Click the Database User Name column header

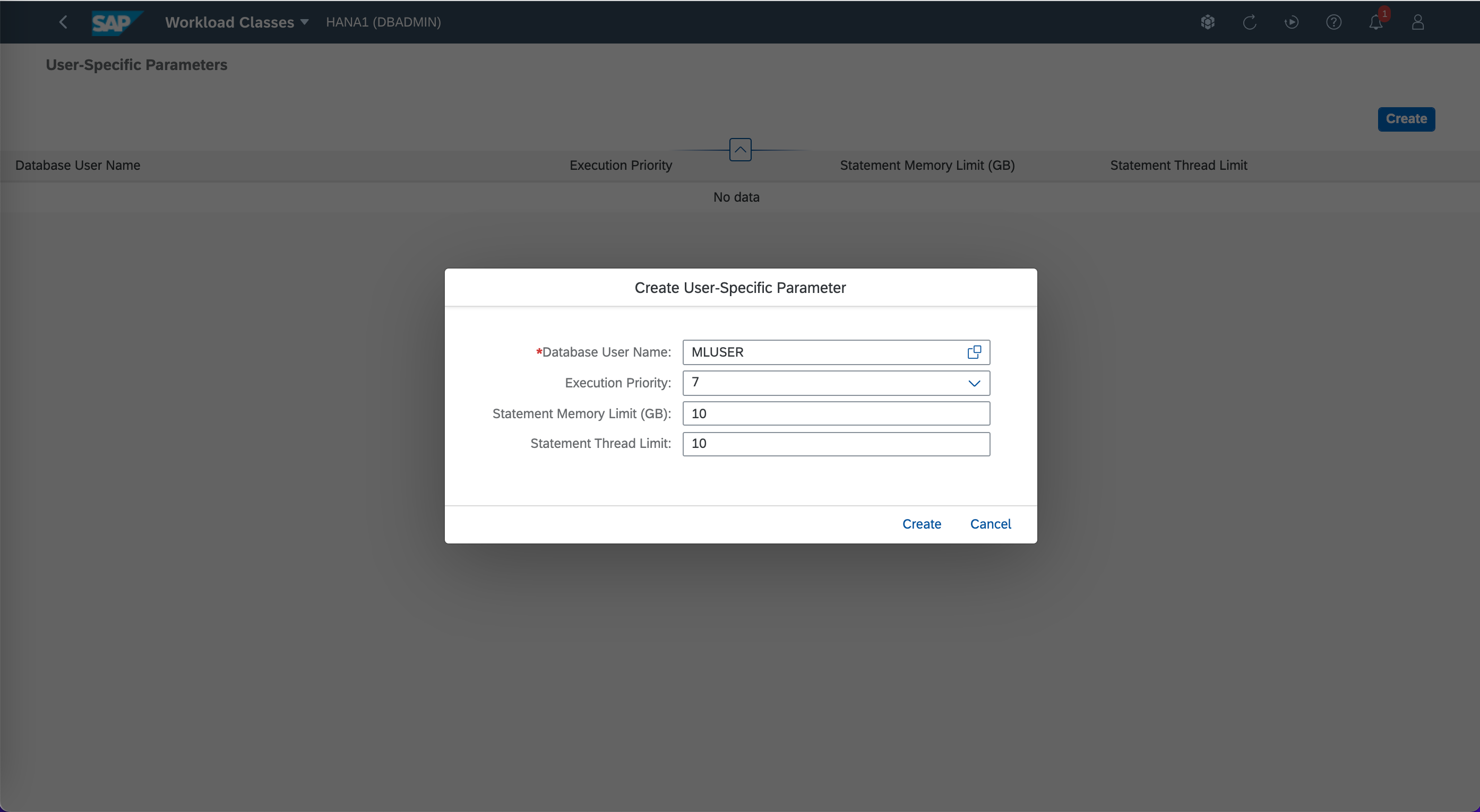pos(78,166)
